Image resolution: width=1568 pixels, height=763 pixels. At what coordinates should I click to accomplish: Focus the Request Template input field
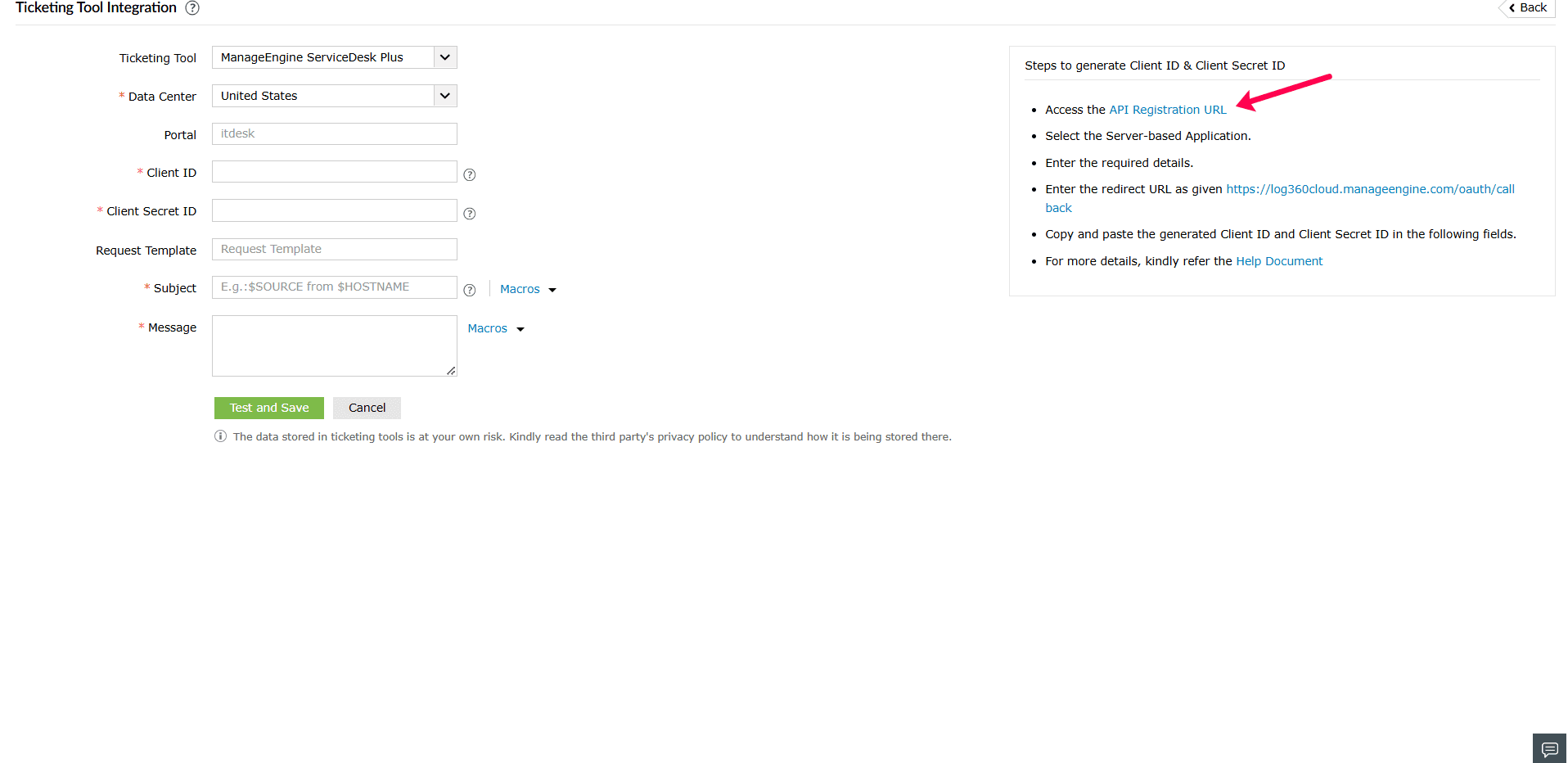(335, 250)
